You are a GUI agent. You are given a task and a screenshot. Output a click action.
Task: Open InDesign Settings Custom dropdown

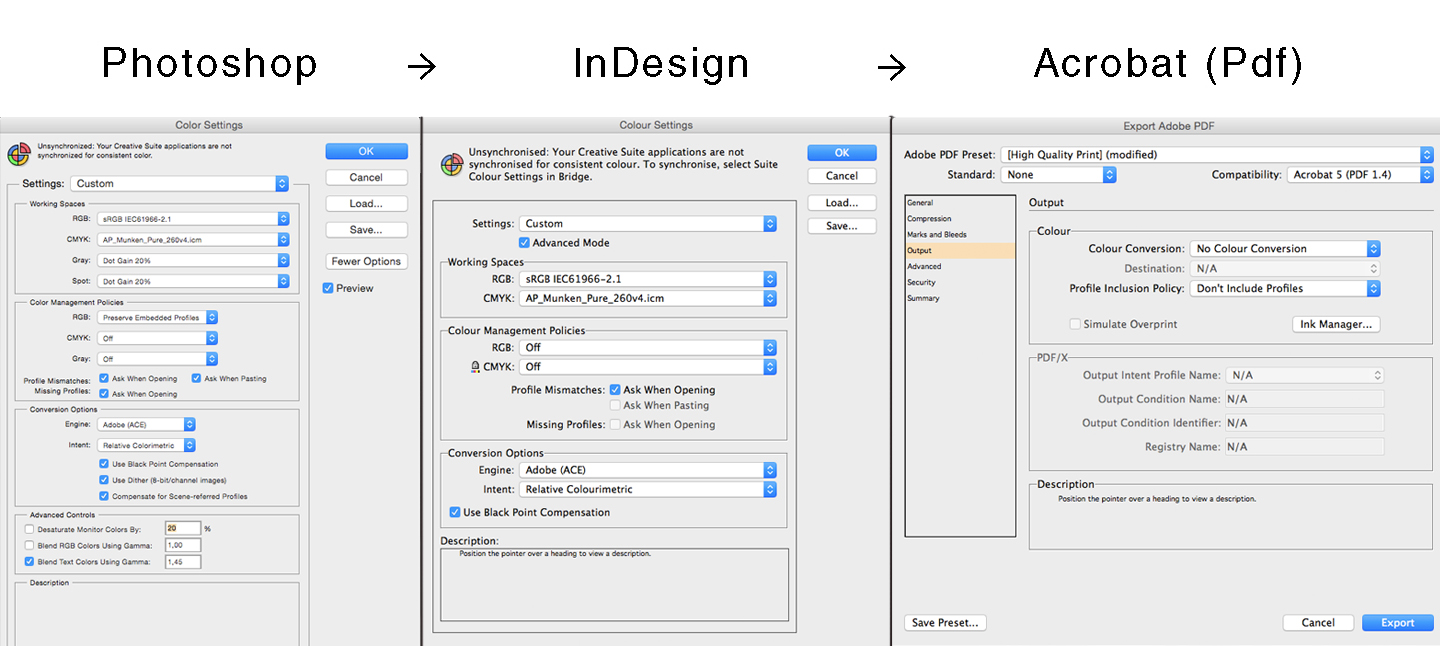point(648,224)
